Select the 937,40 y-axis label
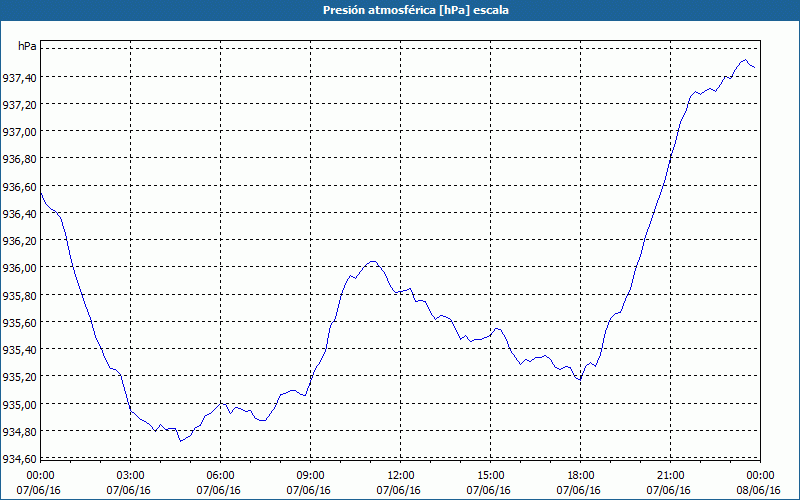Viewport: 800px width, 500px height. coord(19,78)
